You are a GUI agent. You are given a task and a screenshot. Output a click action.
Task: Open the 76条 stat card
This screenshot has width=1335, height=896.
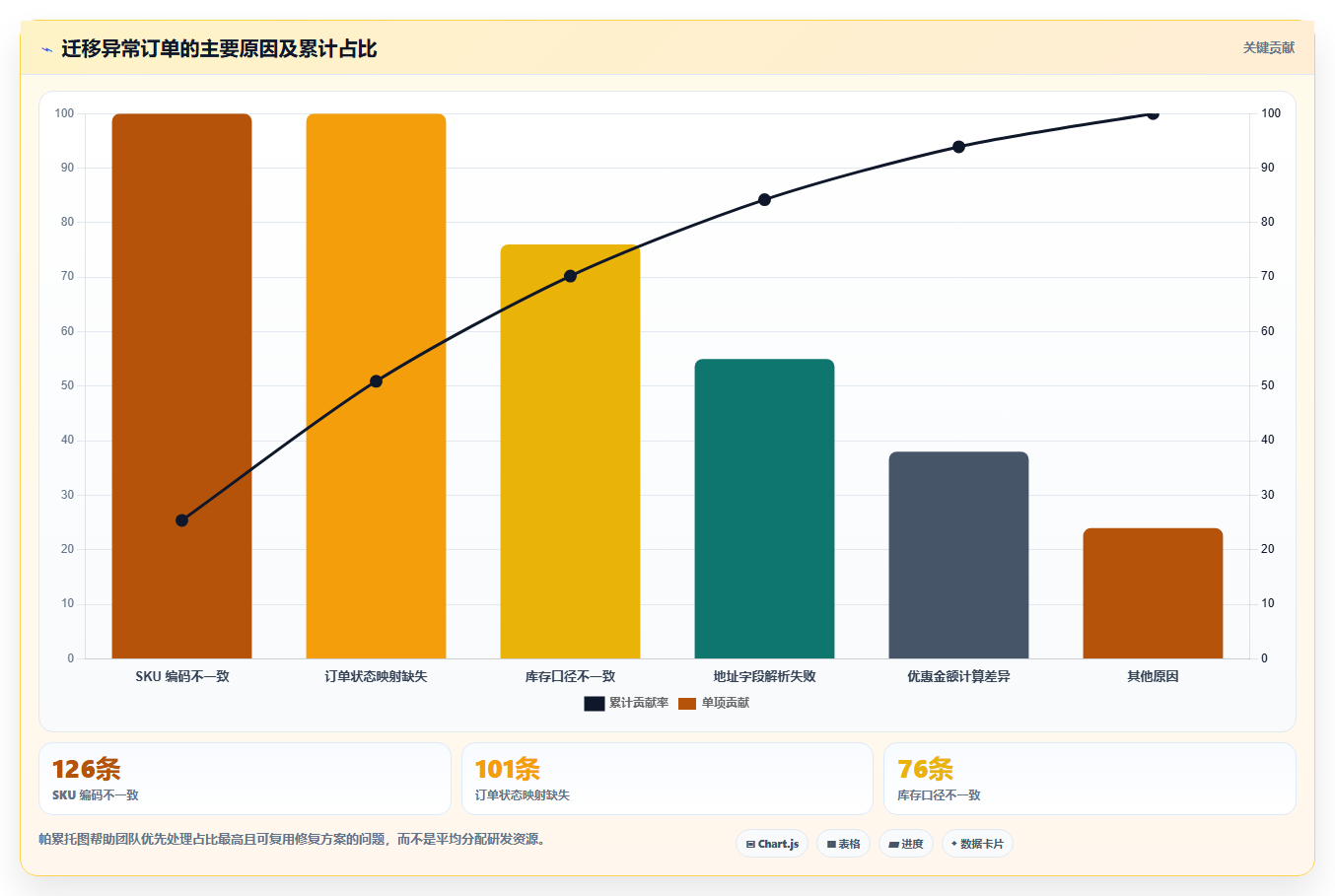1089,779
